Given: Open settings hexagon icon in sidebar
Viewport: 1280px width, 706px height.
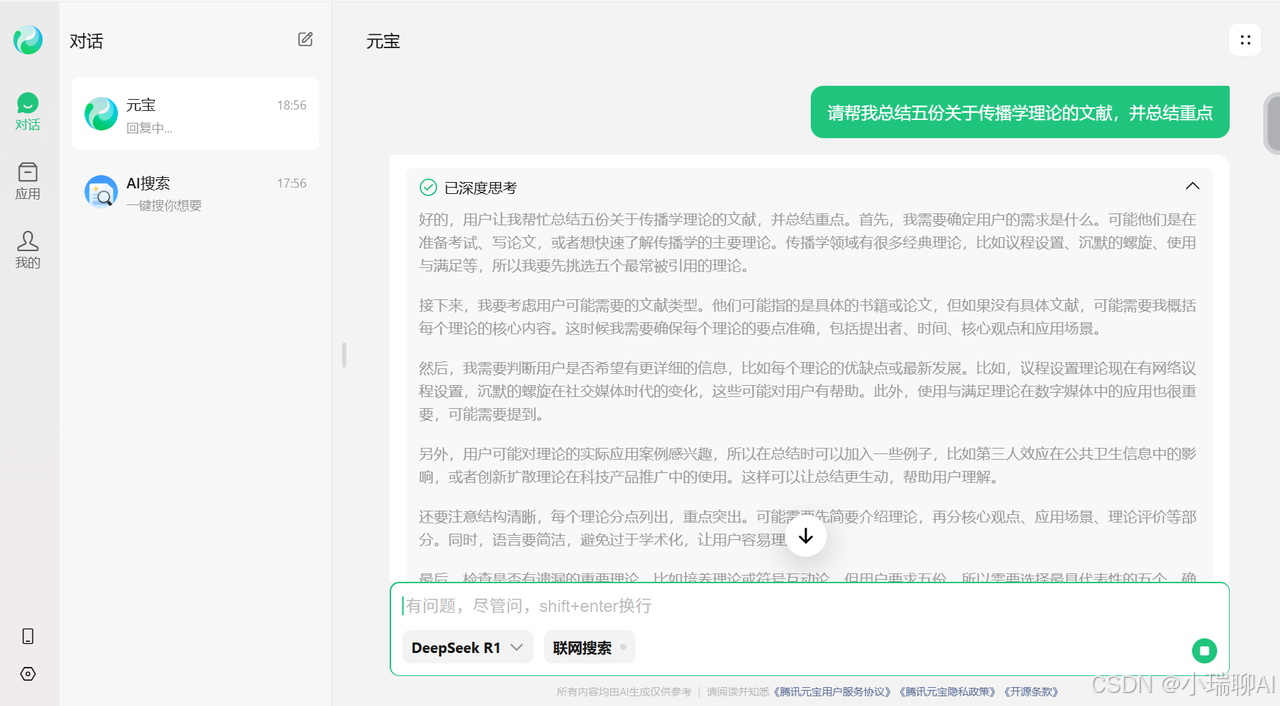Looking at the screenshot, I should 28,674.
